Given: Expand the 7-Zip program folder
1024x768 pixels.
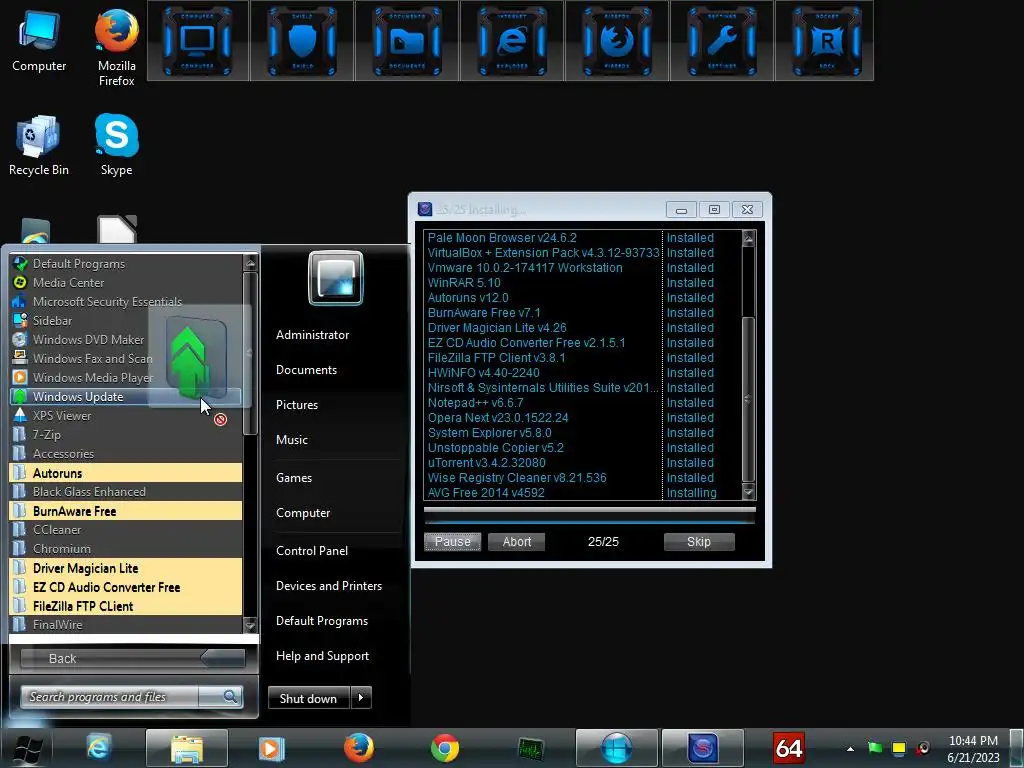Looking at the screenshot, I should coord(125,434).
